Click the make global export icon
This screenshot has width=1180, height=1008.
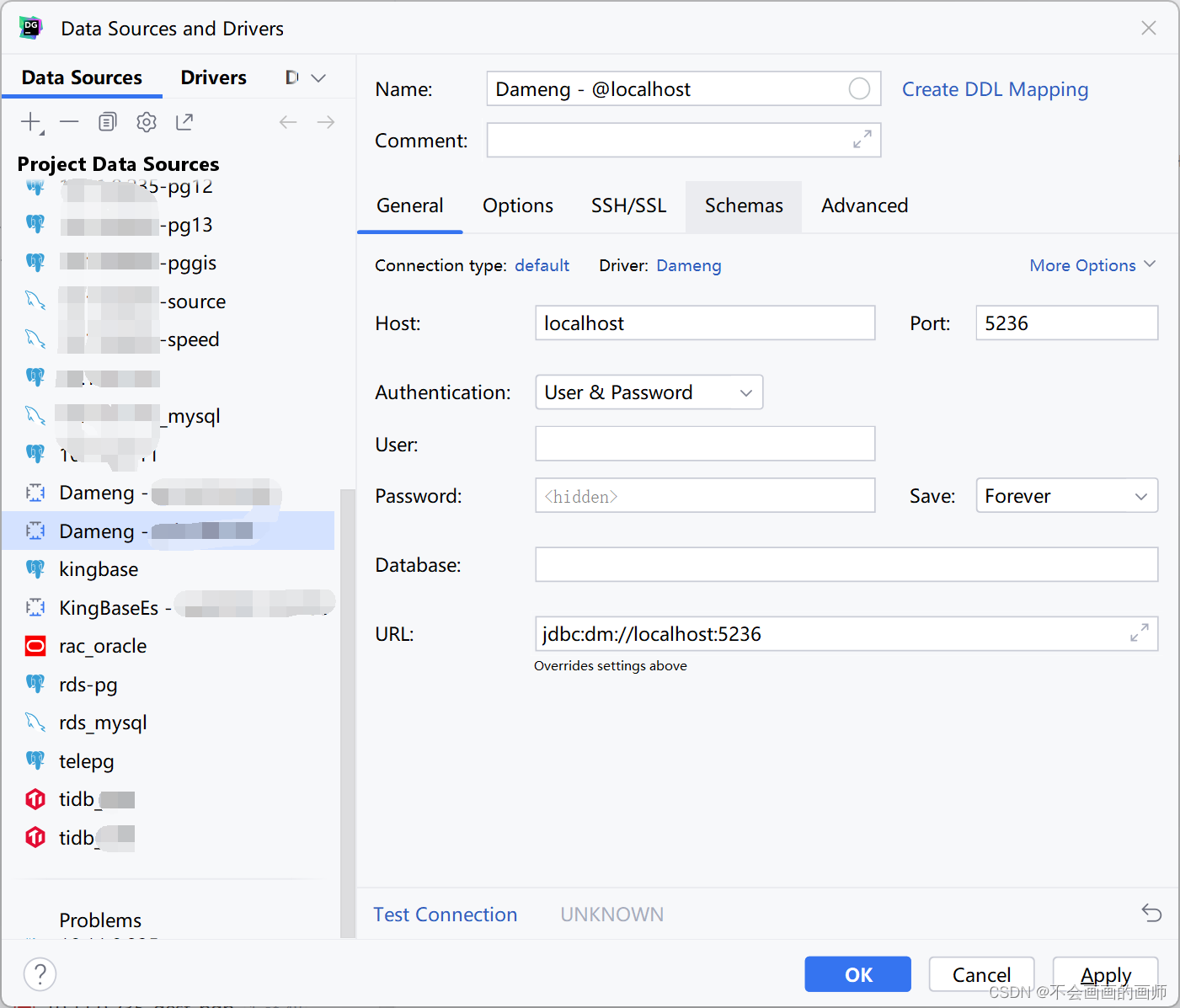click(184, 122)
